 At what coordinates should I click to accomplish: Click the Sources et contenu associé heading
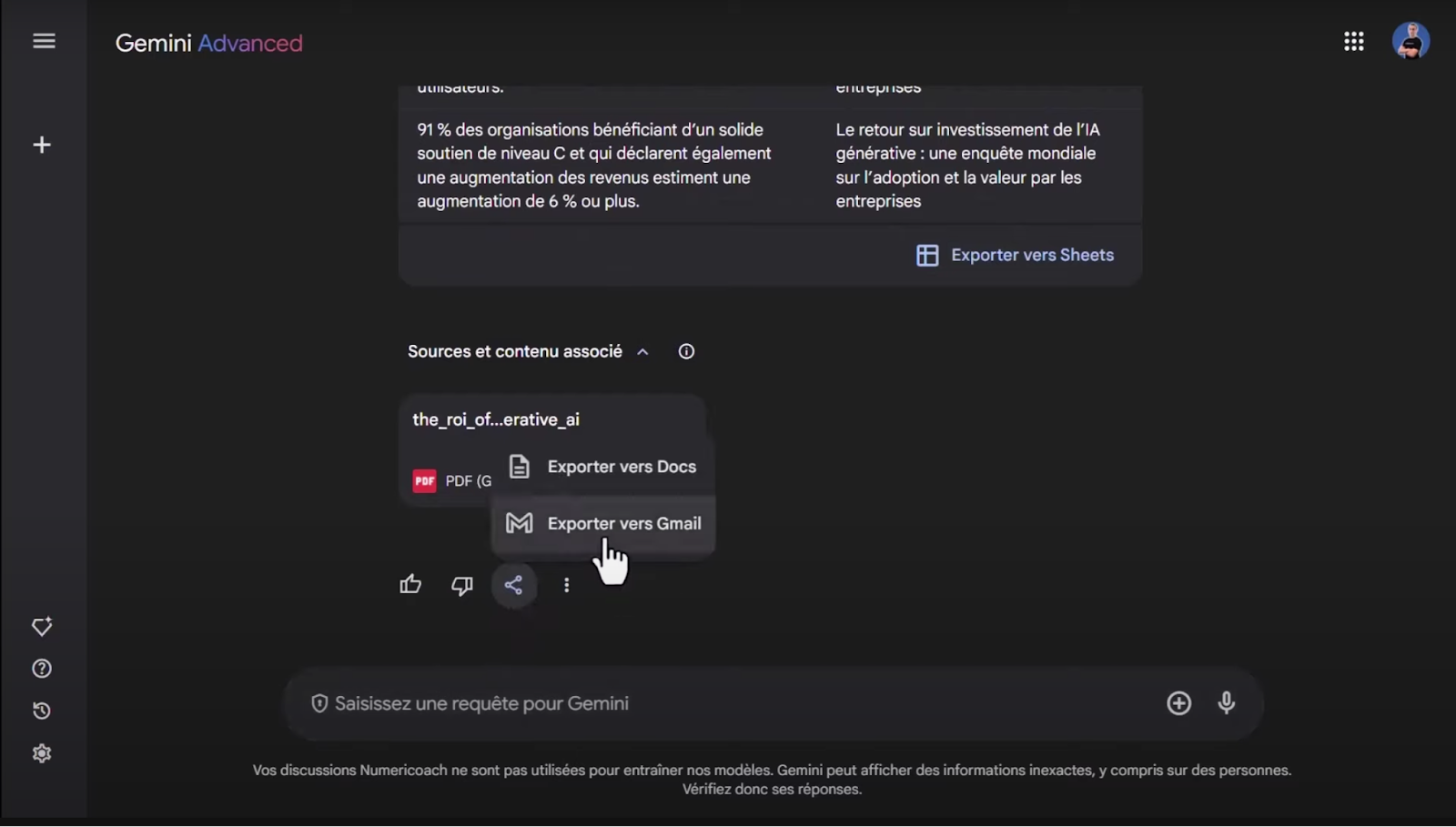click(514, 352)
